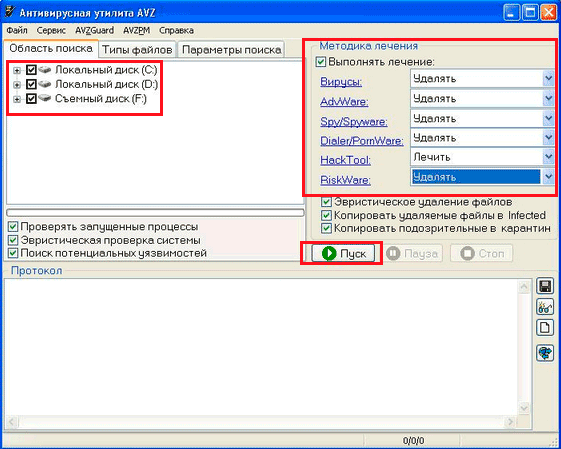Click the scan progress bar
Viewport: 561px width, 449px height.
pos(155,213)
